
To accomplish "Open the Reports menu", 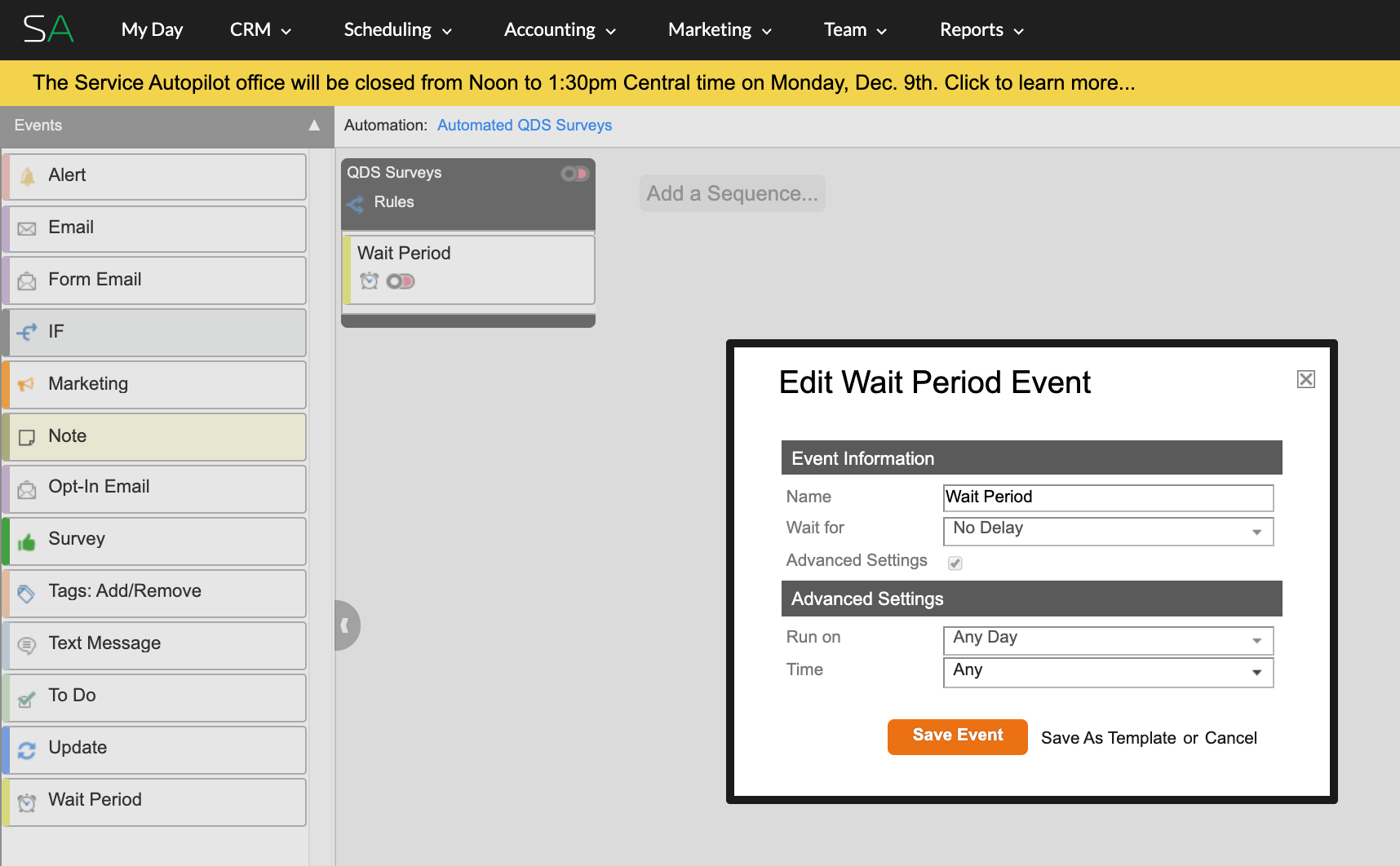I will [x=981, y=29].
